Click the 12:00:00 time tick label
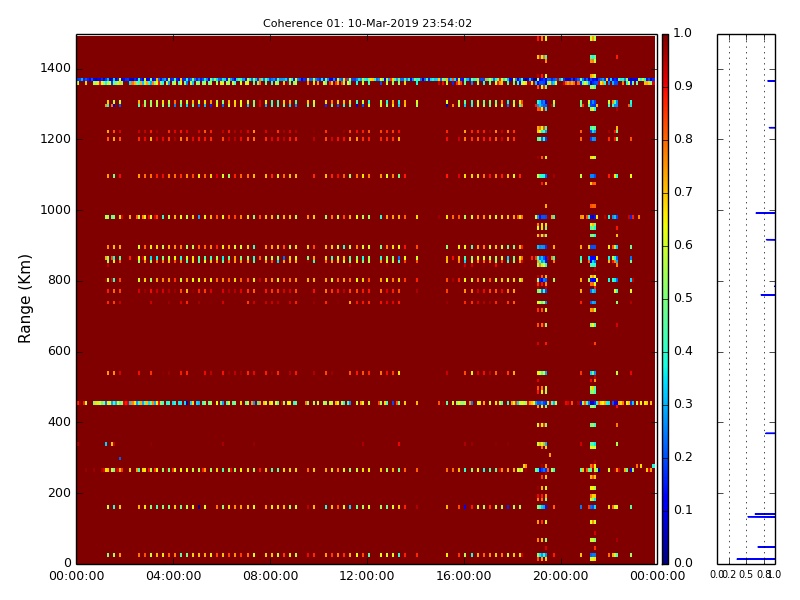This screenshot has height=600, width=800. point(367,576)
